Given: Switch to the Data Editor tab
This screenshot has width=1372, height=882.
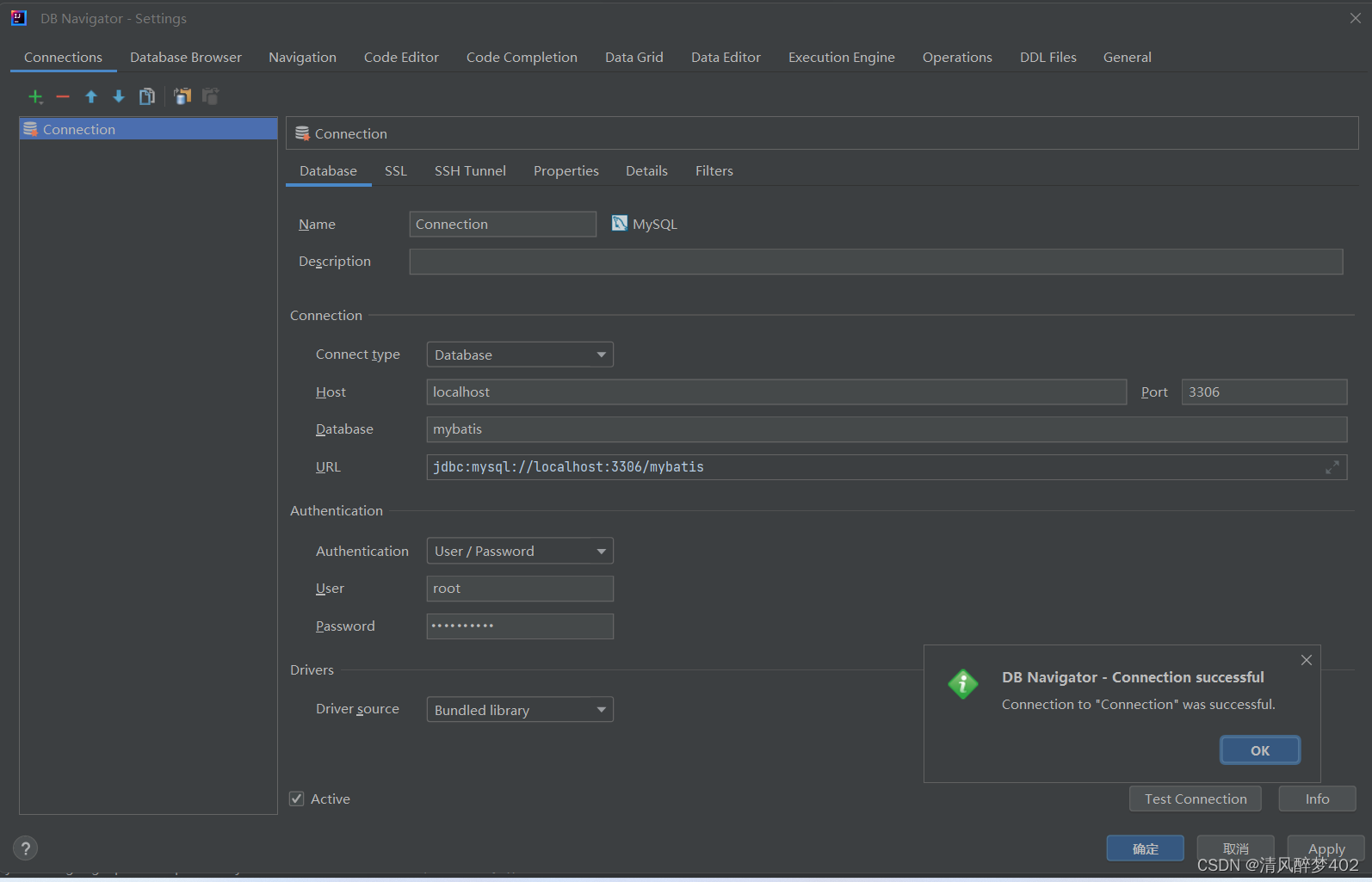Looking at the screenshot, I should (726, 57).
